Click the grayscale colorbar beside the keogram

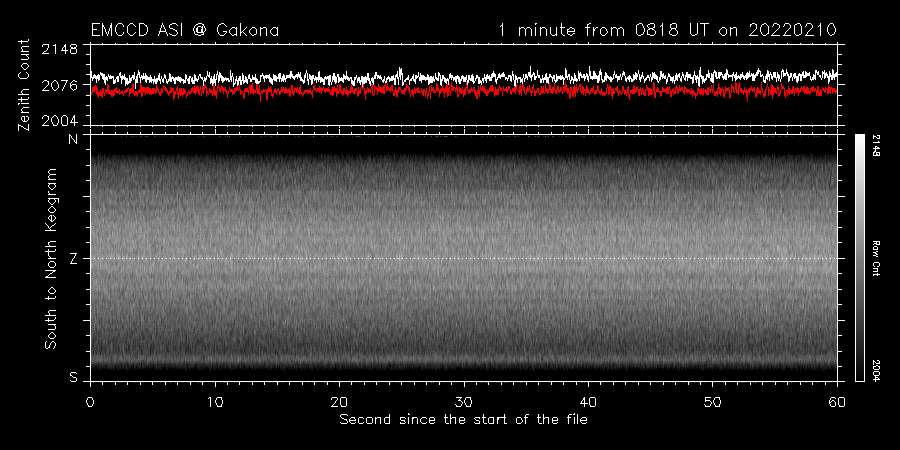coord(860,258)
